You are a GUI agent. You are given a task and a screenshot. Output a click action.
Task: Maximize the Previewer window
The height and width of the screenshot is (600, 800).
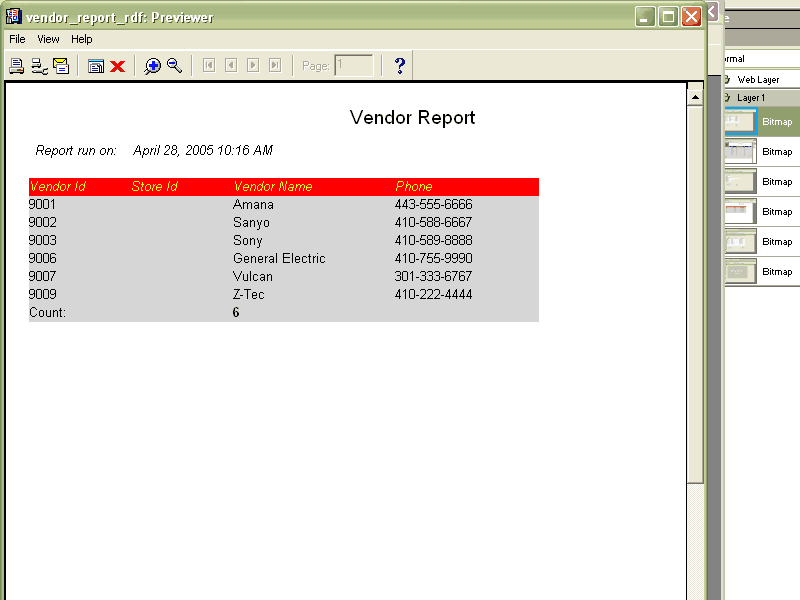coord(668,16)
